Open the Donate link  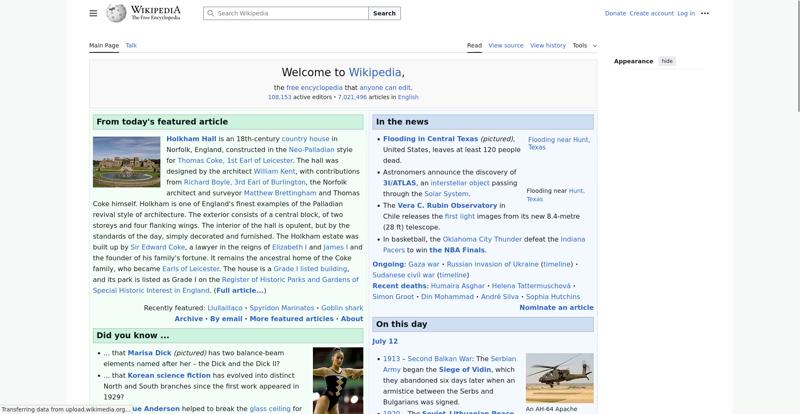pyautogui.click(x=615, y=13)
